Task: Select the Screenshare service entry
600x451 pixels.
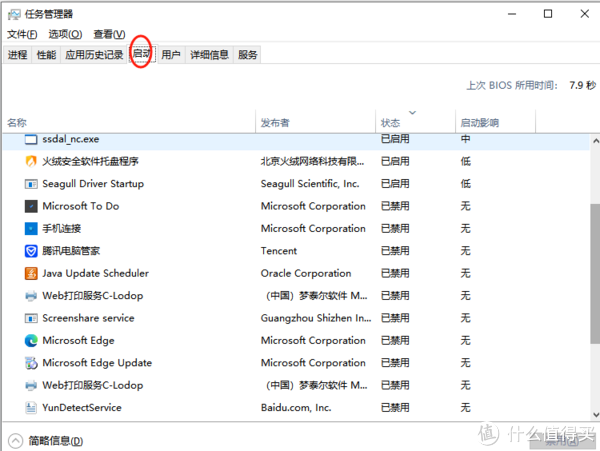Action: 88,318
